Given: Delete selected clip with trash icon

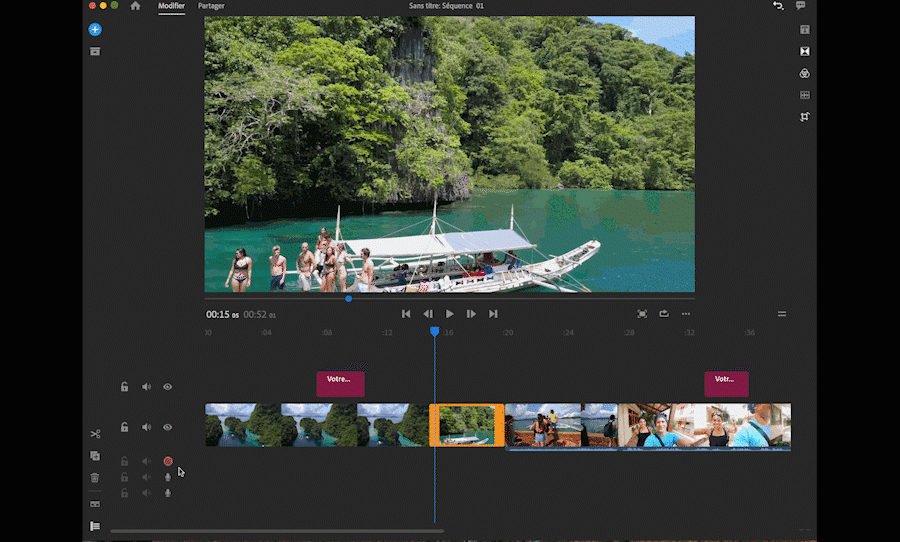Looking at the screenshot, I should click(x=95, y=478).
